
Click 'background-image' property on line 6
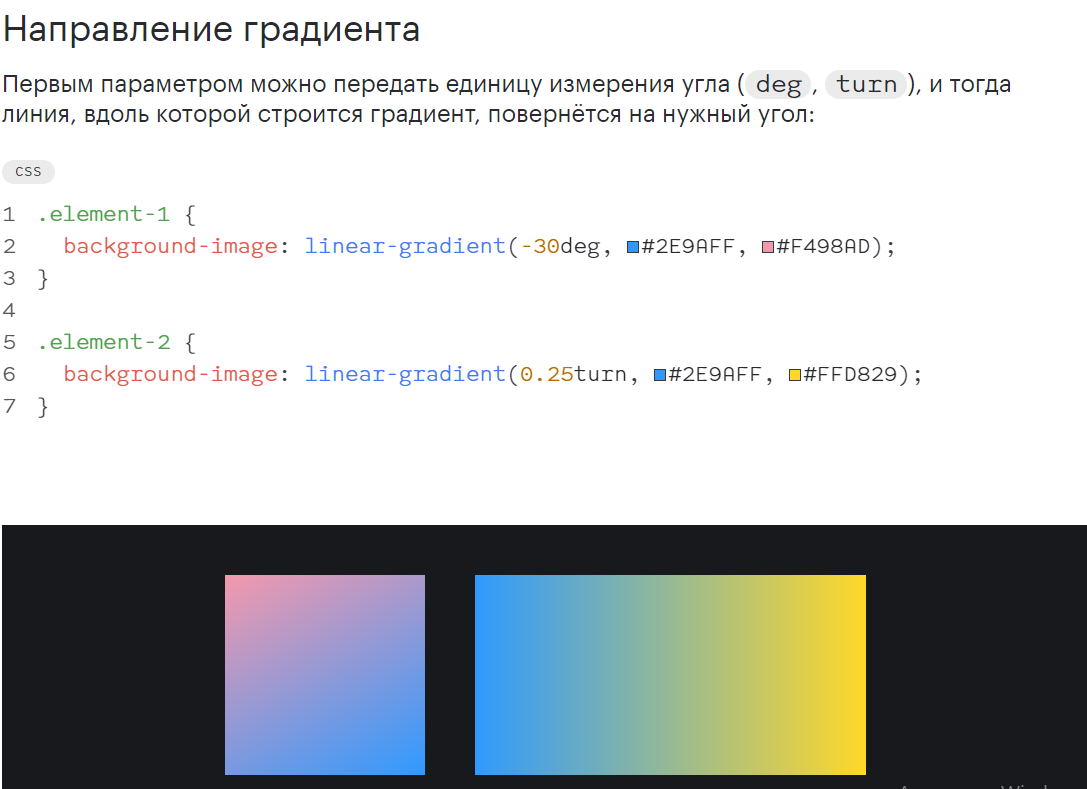[171, 374]
